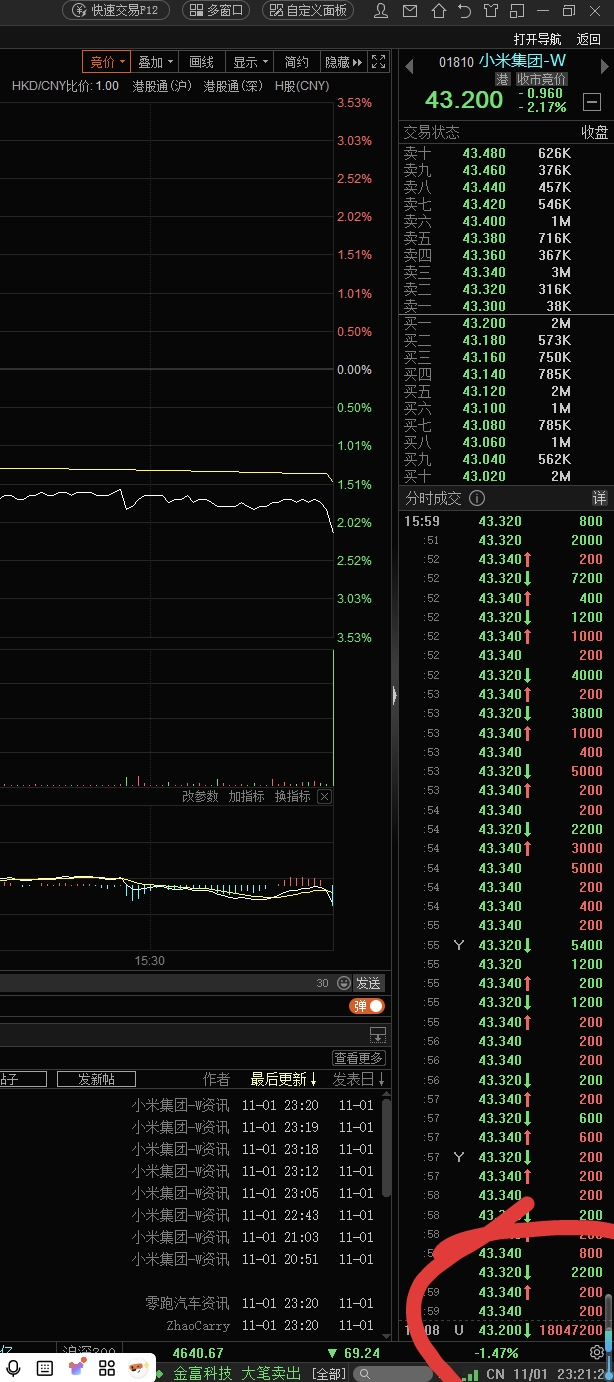The width and height of the screenshot is (614, 1382).
Task: Open the 竞价 dropdown
Action: click(107, 62)
